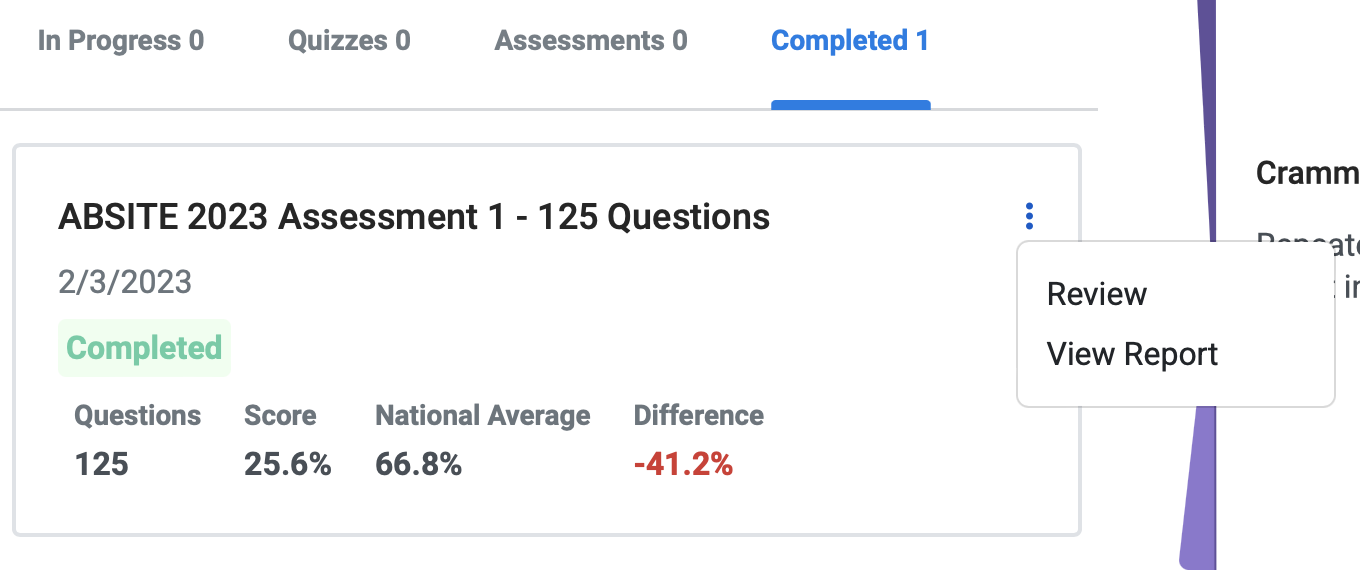Click the National Average label
This screenshot has height=570, width=1360.
[483, 415]
